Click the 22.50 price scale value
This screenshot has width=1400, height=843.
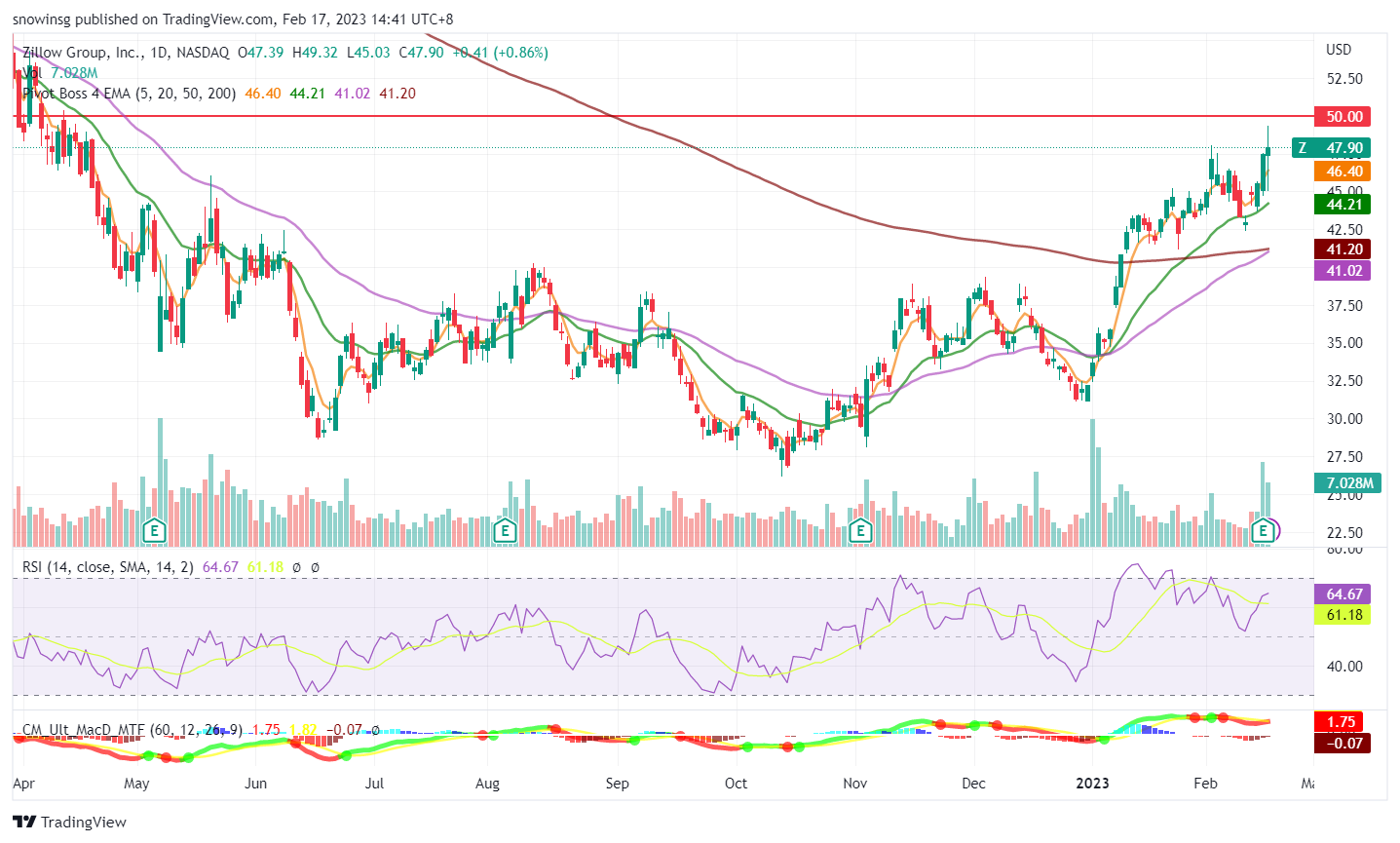click(1343, 533)
